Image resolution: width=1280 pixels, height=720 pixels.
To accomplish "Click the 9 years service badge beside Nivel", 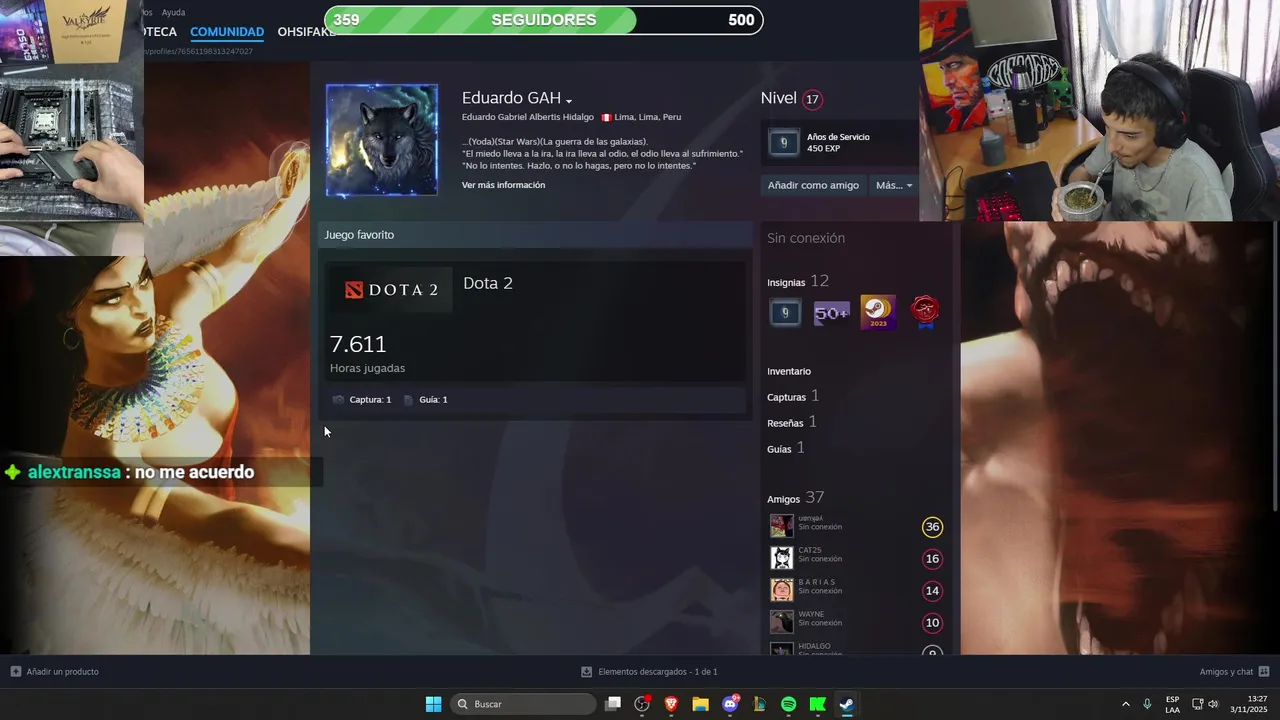I will click(x=783, y=143).
